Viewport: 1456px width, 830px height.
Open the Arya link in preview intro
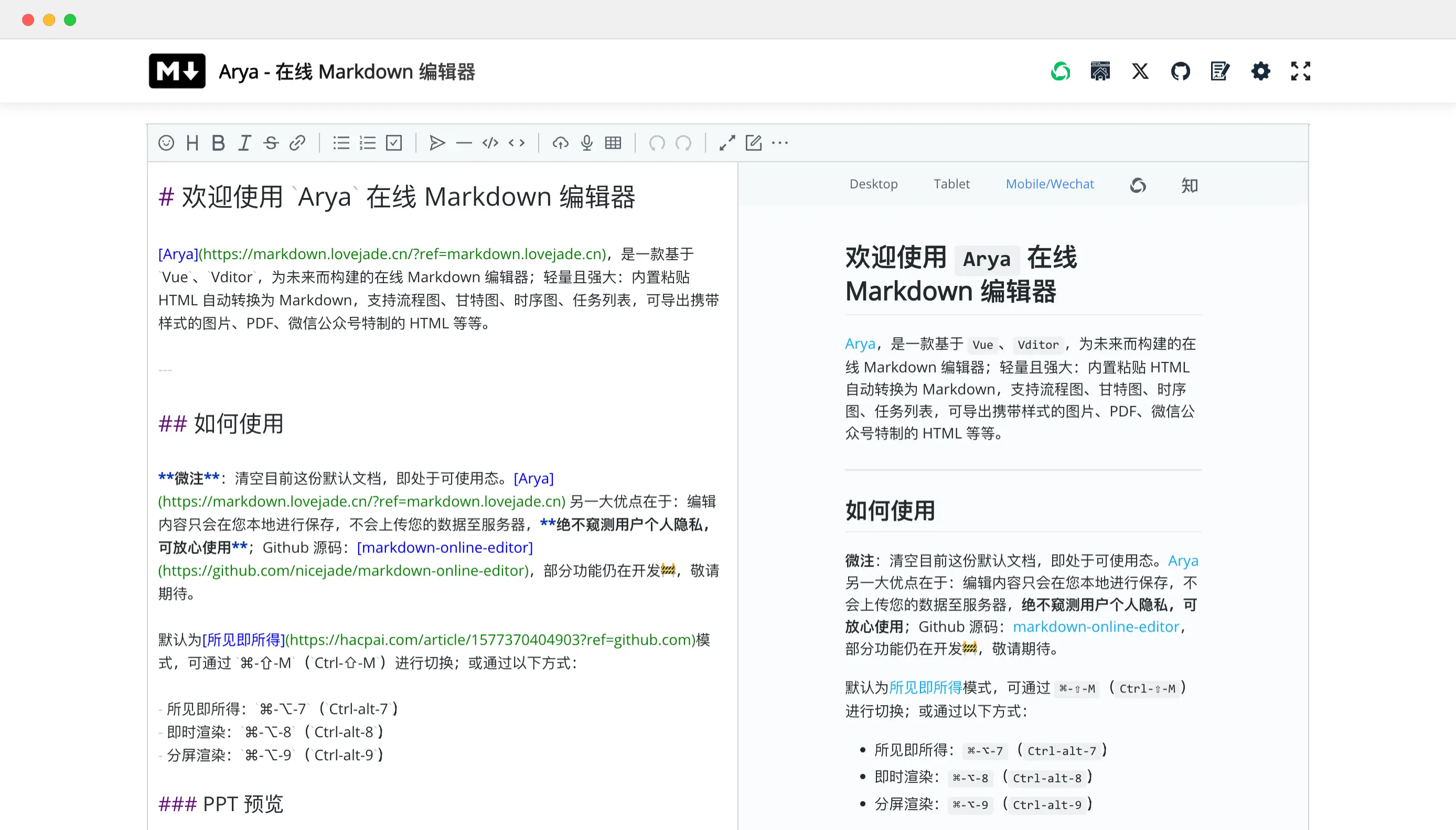[x=860, y=344]
